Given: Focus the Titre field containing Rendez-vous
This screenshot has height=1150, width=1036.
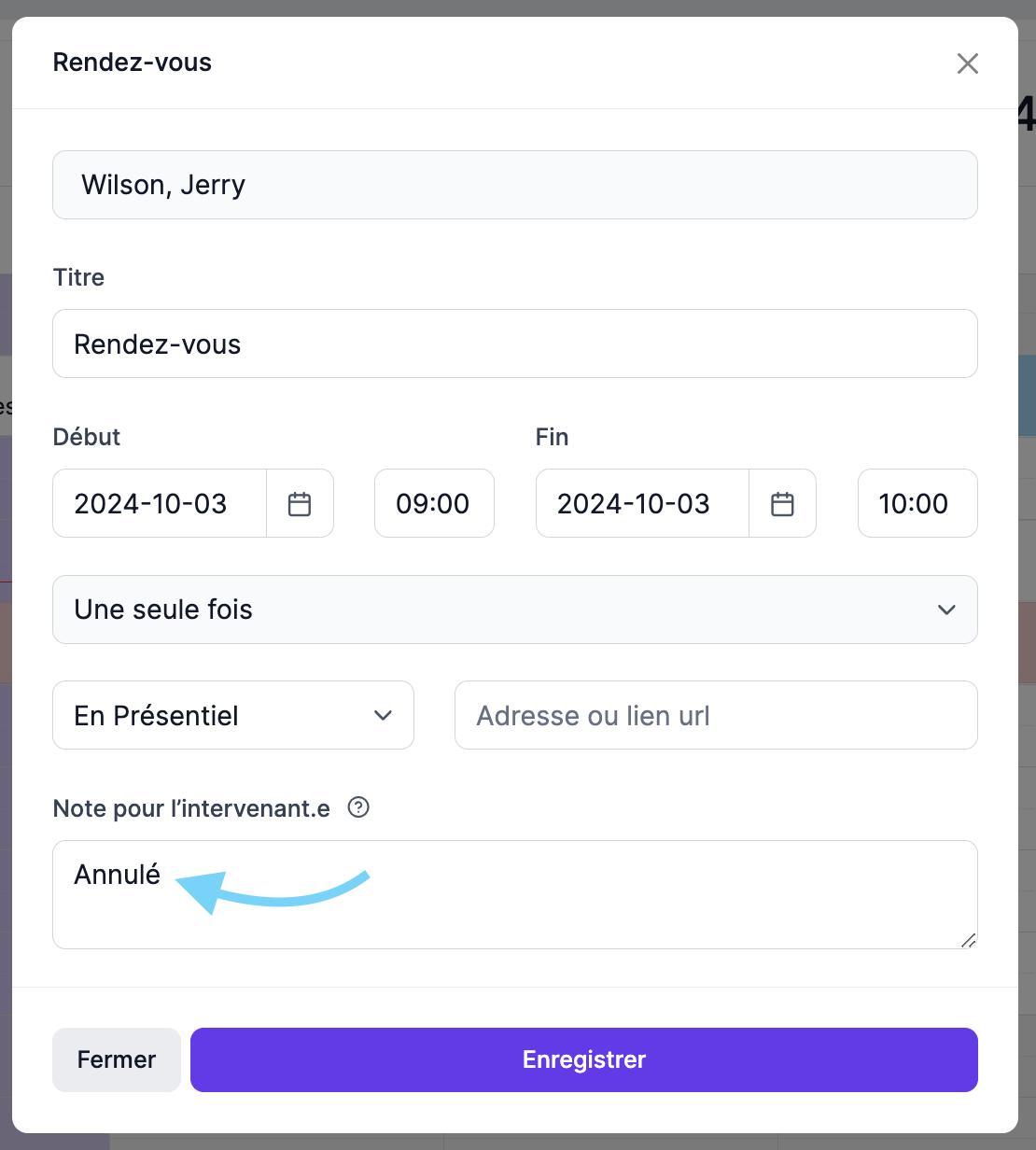Looking at the screenshot, I should click(515, 344).
